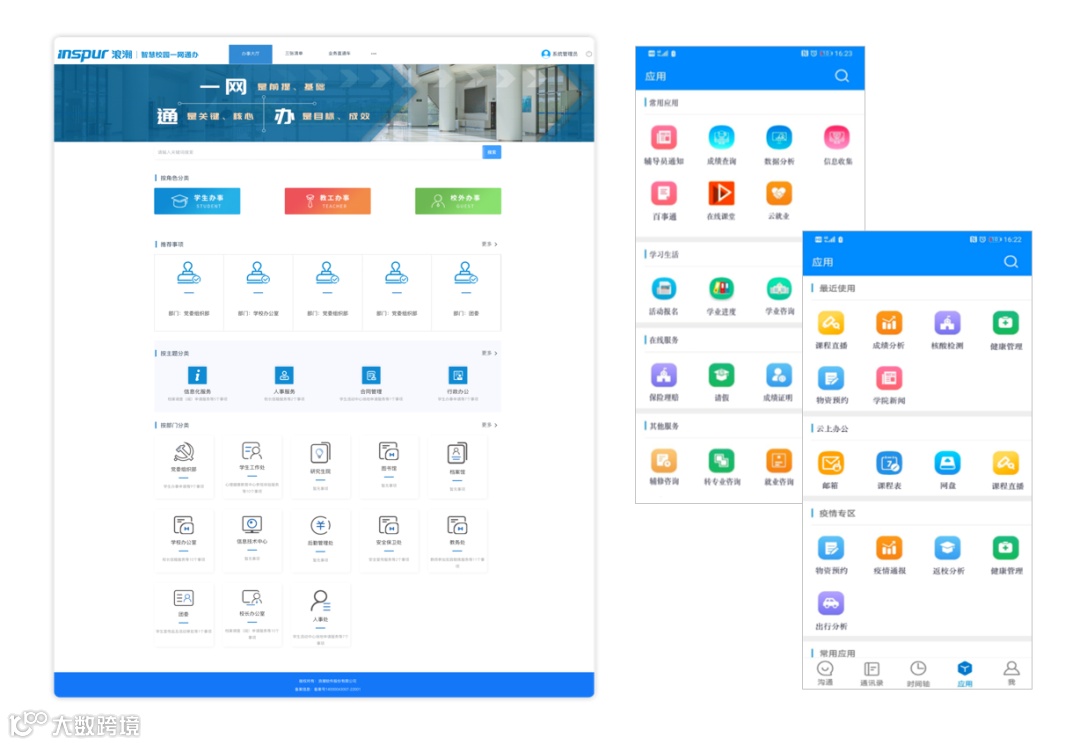This screenshot has height=745, width=1080.
Task: Open 信息技术中心 department card
Action: (252, 541)
